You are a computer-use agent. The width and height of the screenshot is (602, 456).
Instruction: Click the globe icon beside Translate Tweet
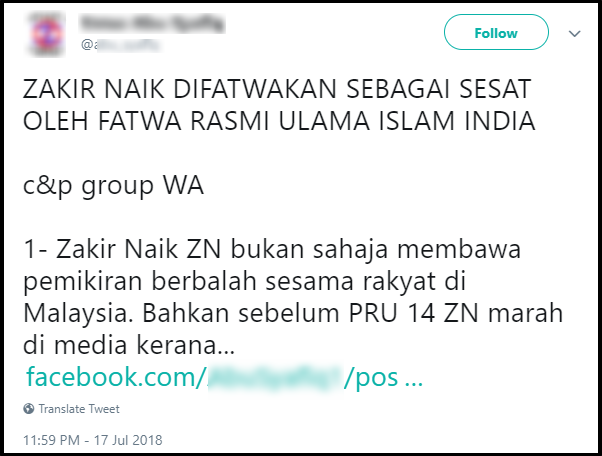coord(28,409)
